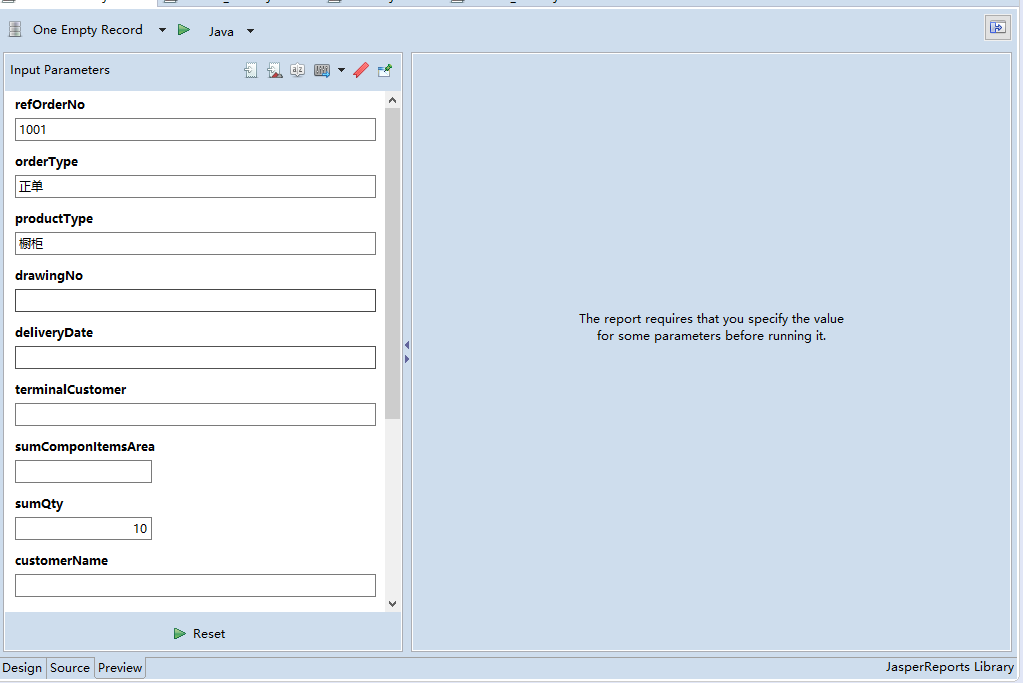Toggle a-z sort of parameters

tap(298, 70)
